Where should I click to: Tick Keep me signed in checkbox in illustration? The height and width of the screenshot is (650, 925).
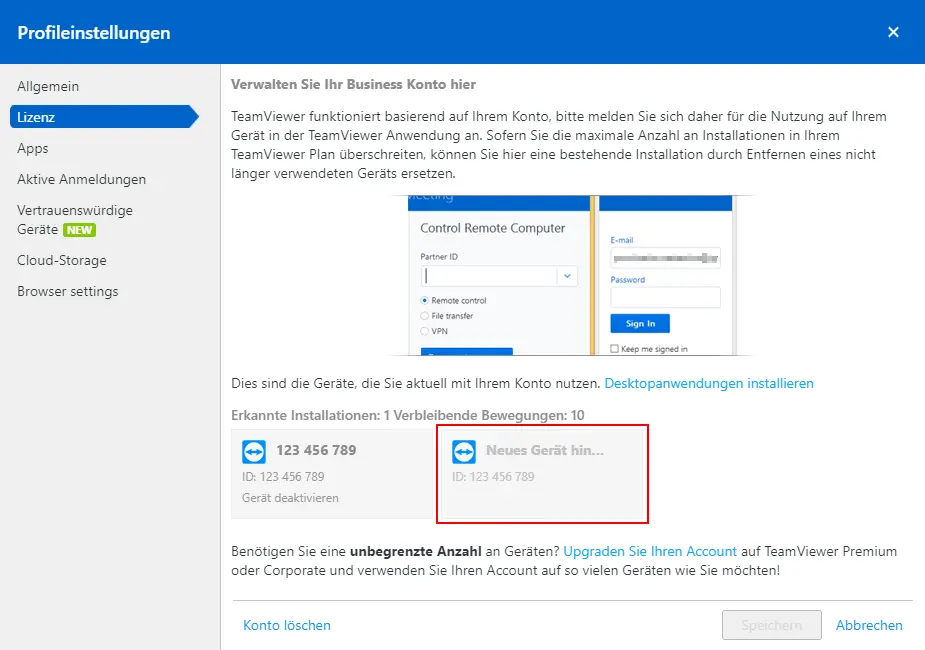(x=615, y=349)
